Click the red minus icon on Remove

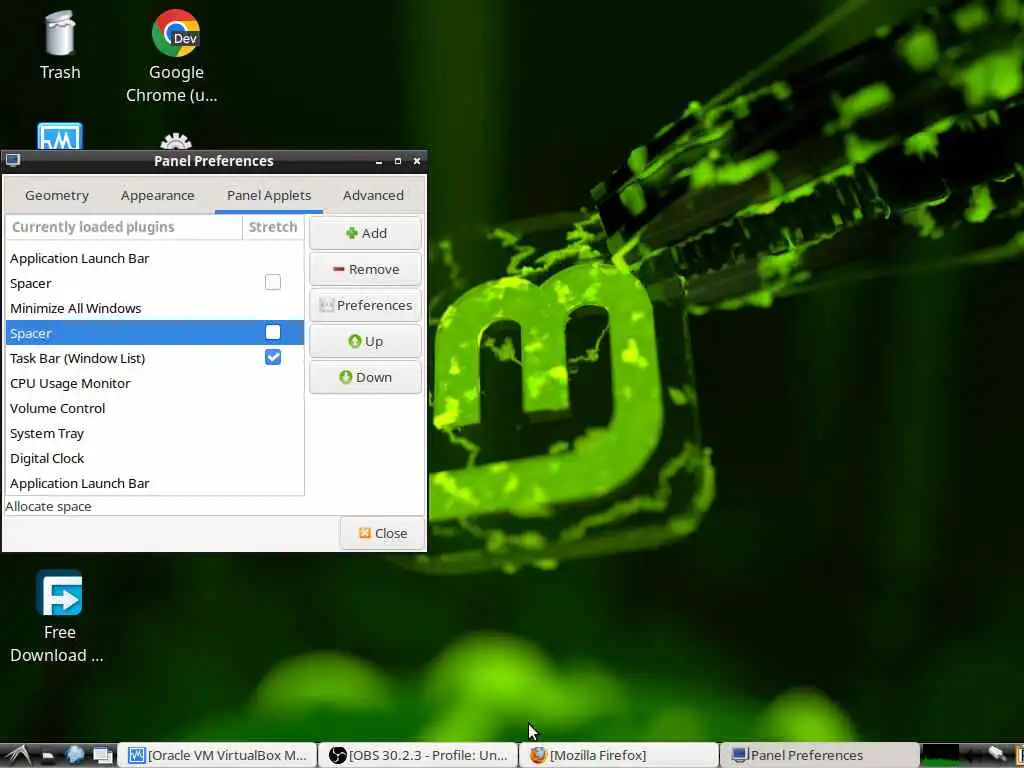click(x=338, y=269)
